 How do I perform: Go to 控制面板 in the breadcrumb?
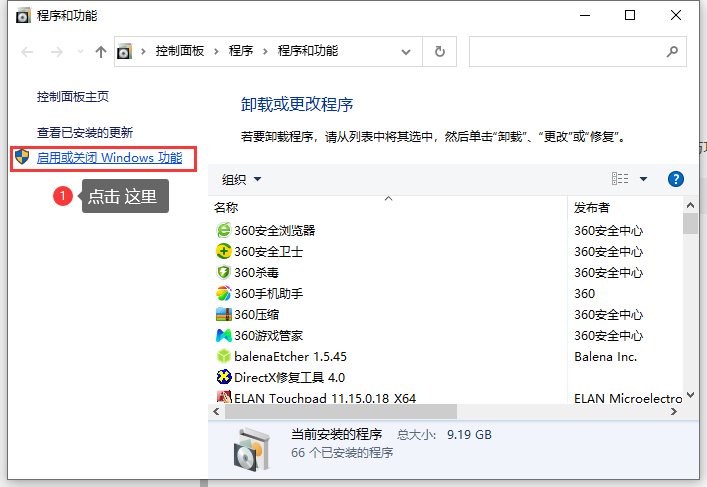coord(180,51)
